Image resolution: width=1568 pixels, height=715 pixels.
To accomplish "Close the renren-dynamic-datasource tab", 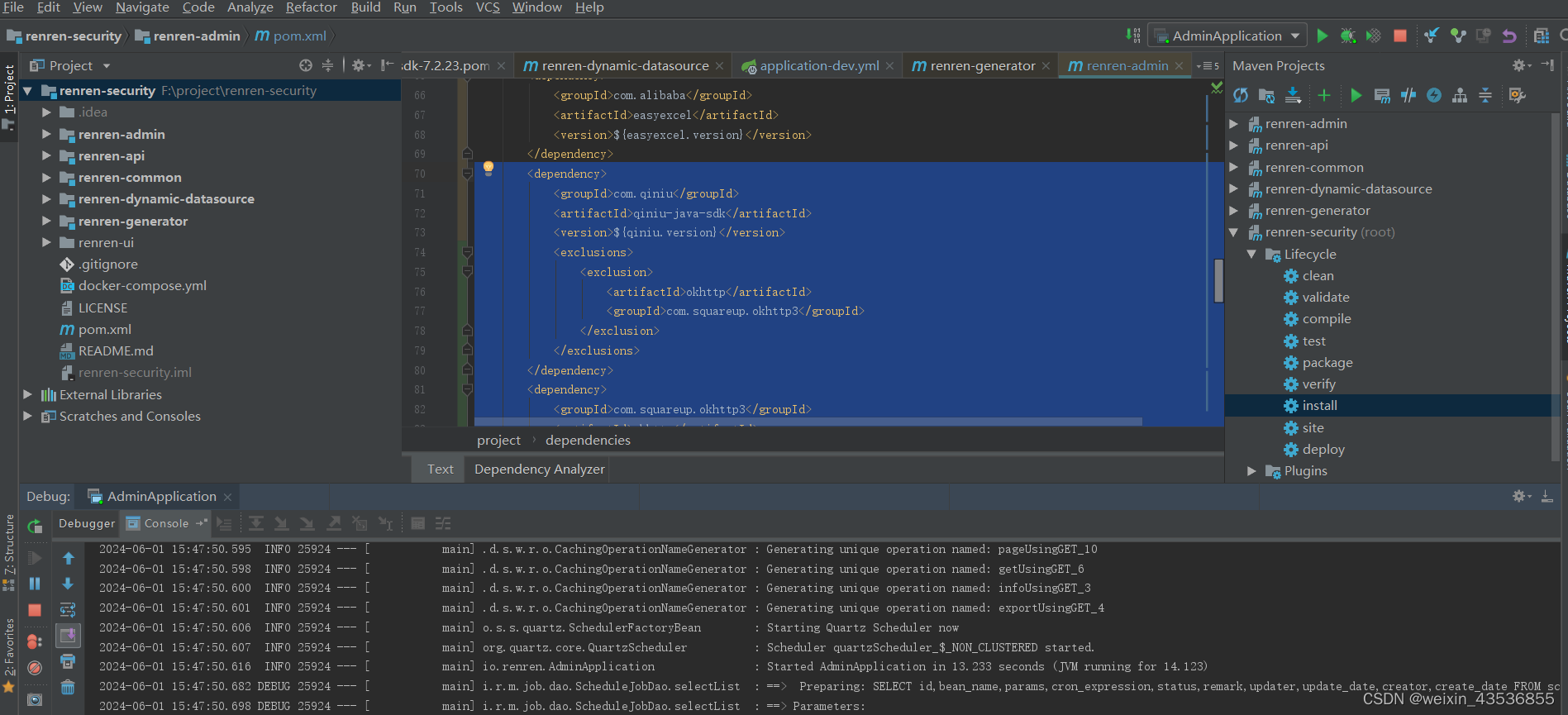I will point(719,66).
